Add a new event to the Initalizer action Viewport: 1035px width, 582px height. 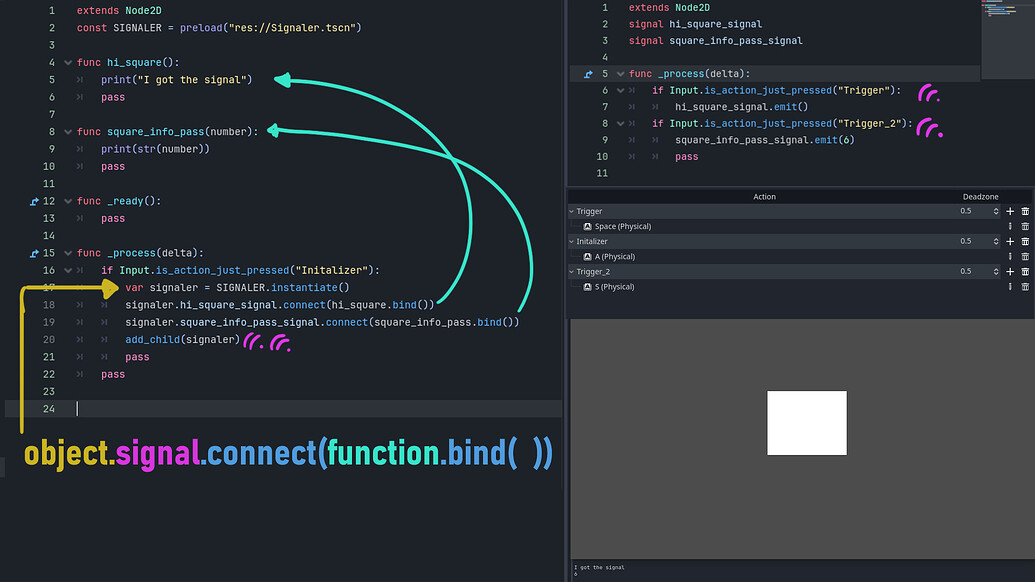[x=1009, y=241]
